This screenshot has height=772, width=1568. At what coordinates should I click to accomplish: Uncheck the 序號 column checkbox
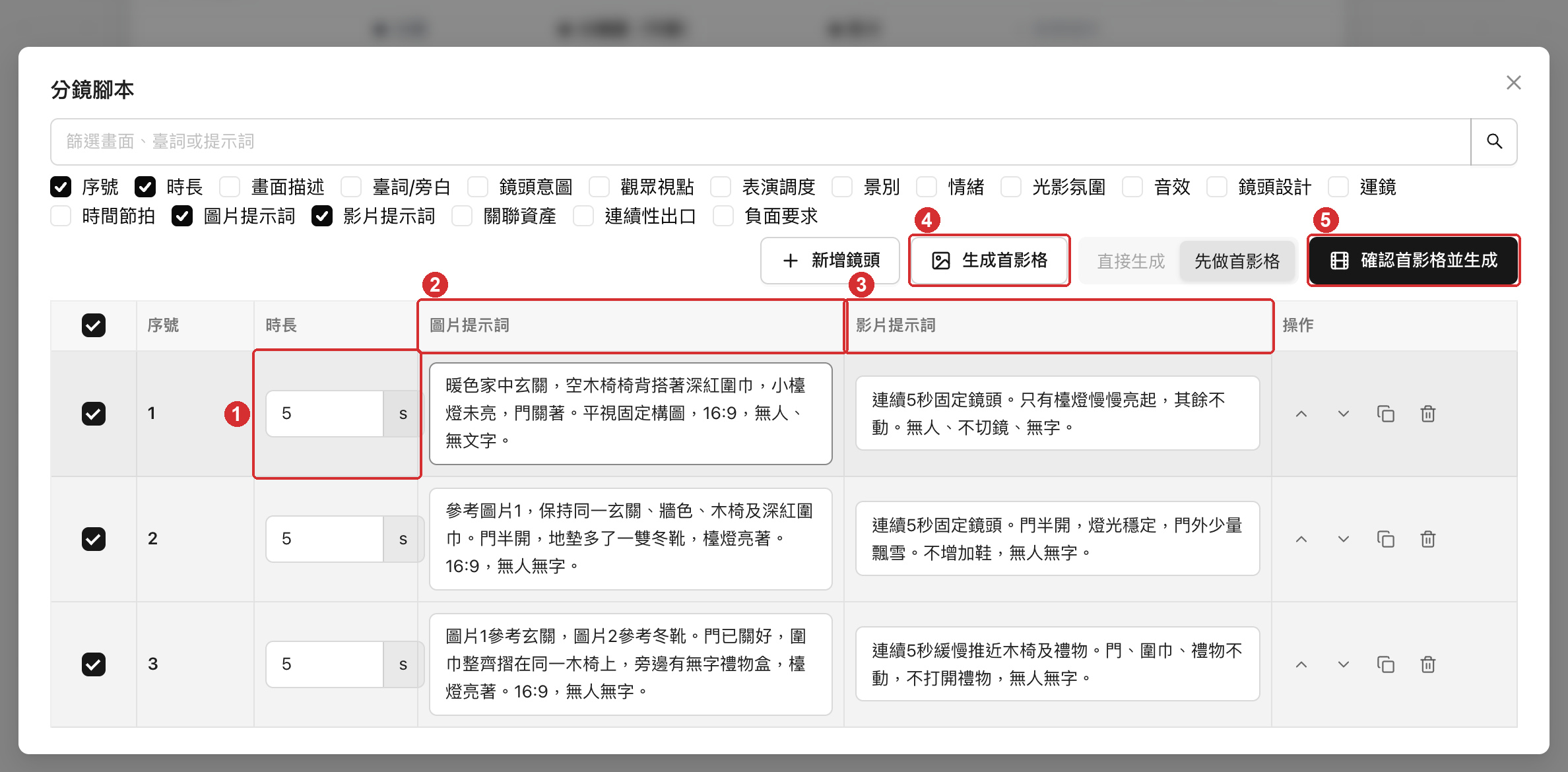point(61,187)
